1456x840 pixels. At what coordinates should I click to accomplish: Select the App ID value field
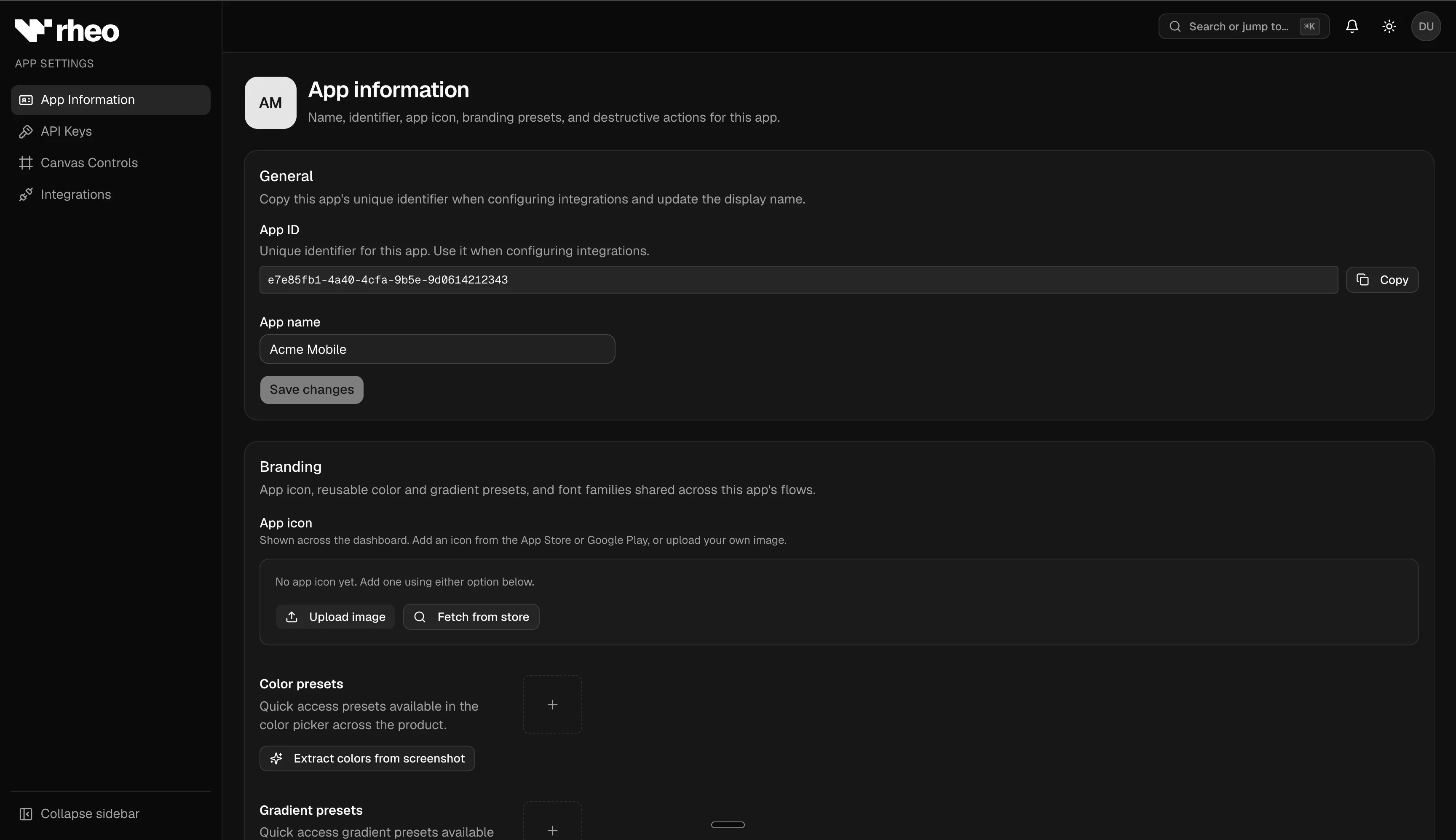pos(798,280)
